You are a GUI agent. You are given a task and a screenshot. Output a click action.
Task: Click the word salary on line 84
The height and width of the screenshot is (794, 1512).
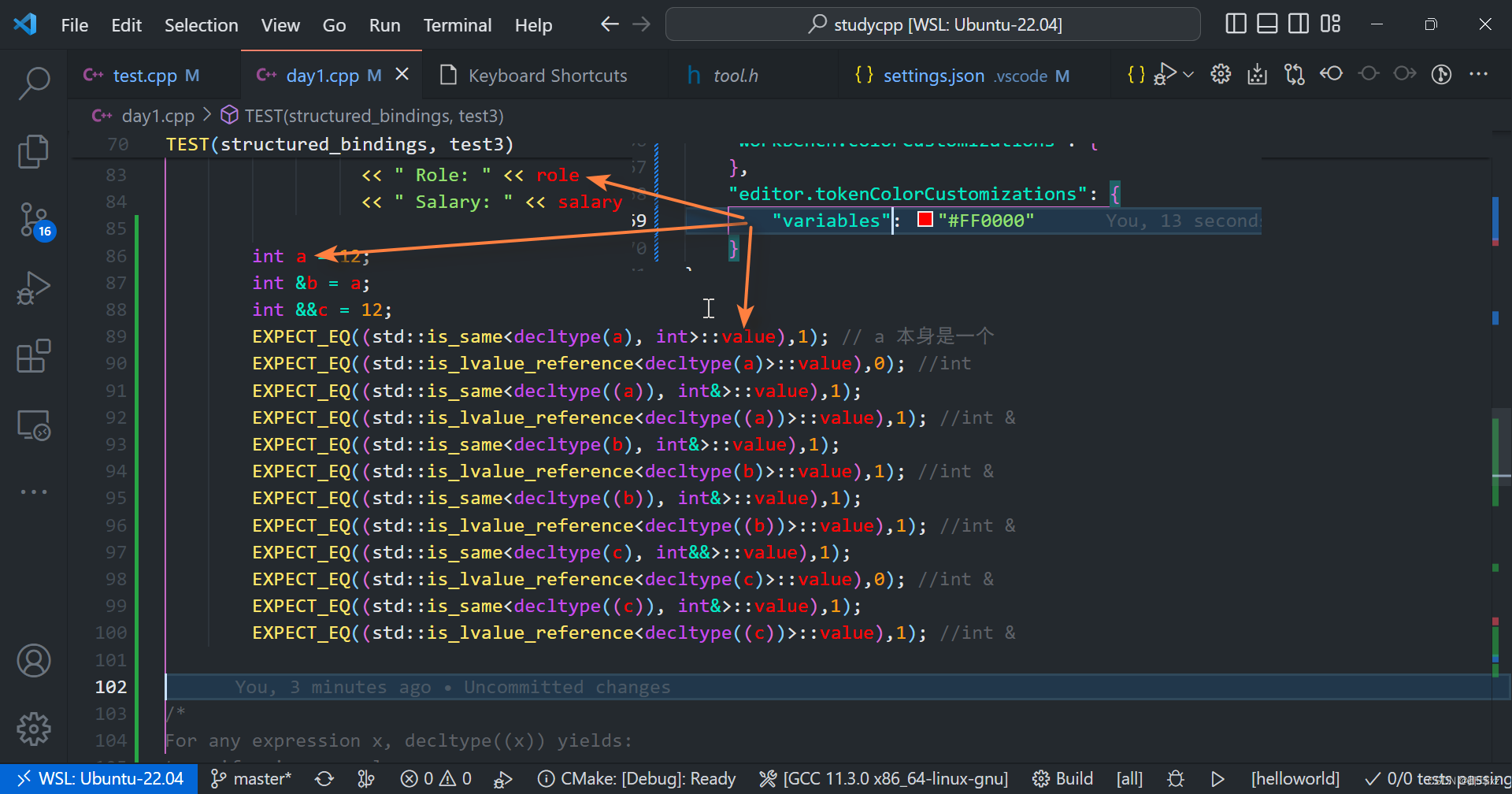pos(590,202)
